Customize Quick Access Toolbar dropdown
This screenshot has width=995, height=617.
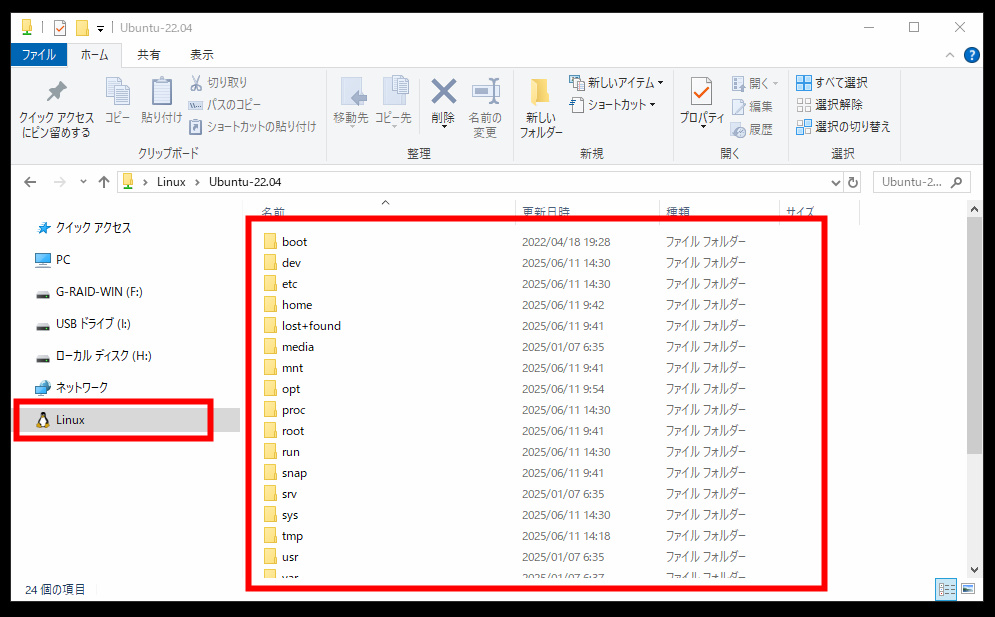100,29
